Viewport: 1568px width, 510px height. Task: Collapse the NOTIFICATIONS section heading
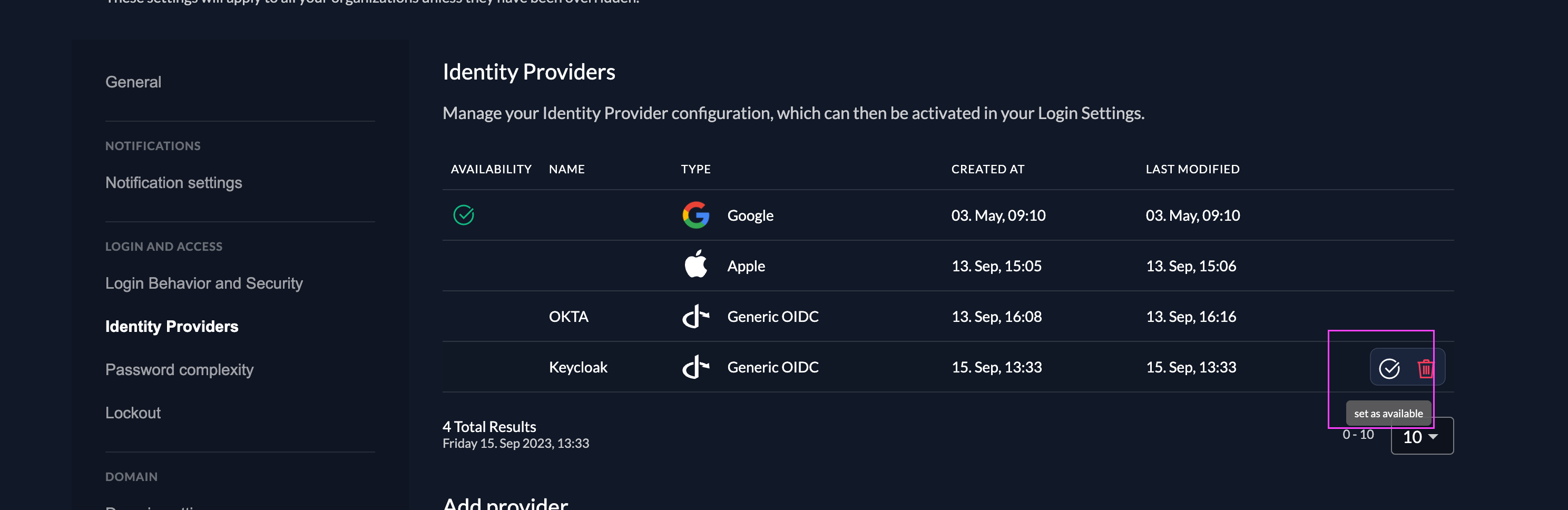pos(153,145)
